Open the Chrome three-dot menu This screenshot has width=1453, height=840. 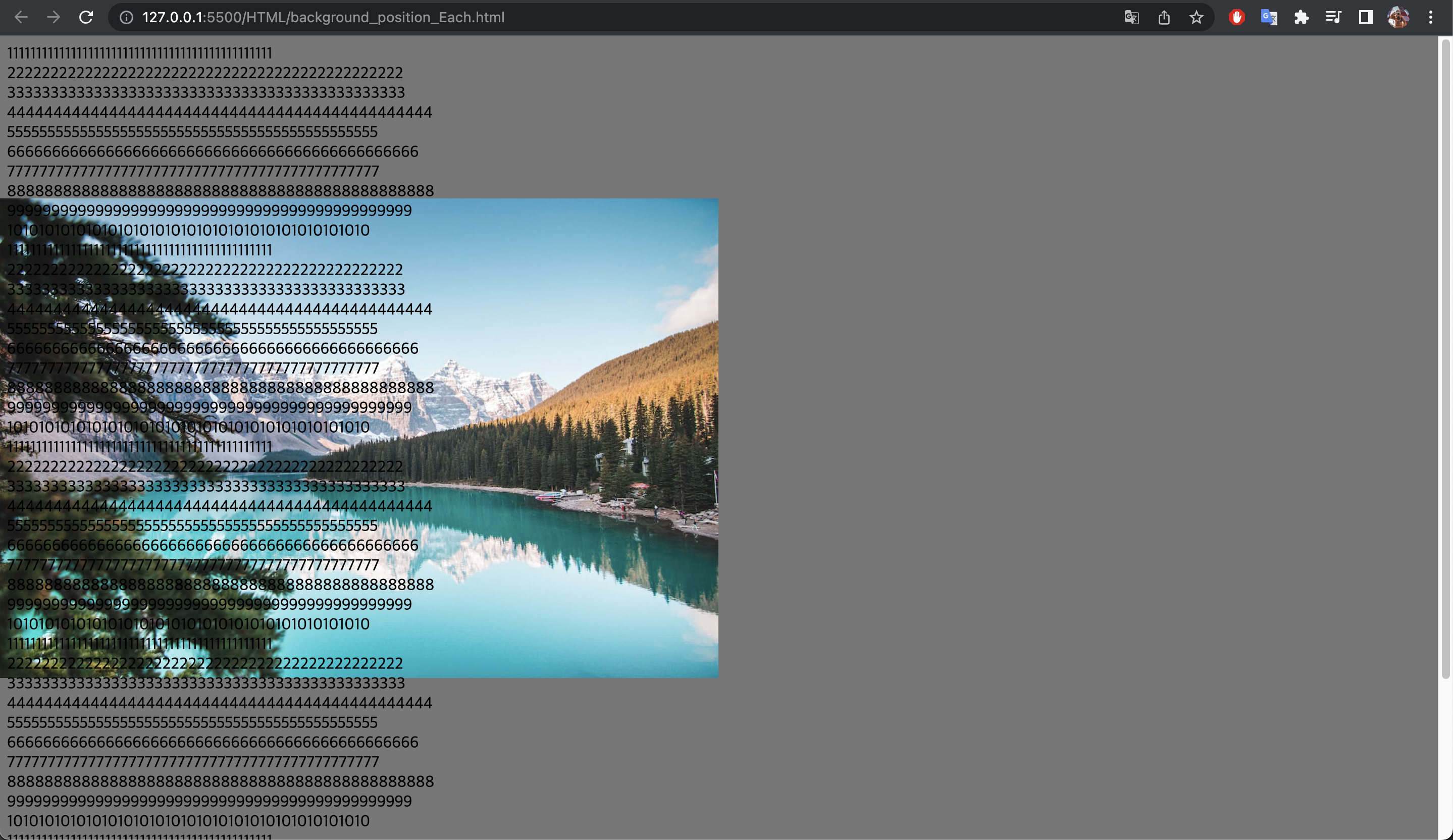[1430, 17]
